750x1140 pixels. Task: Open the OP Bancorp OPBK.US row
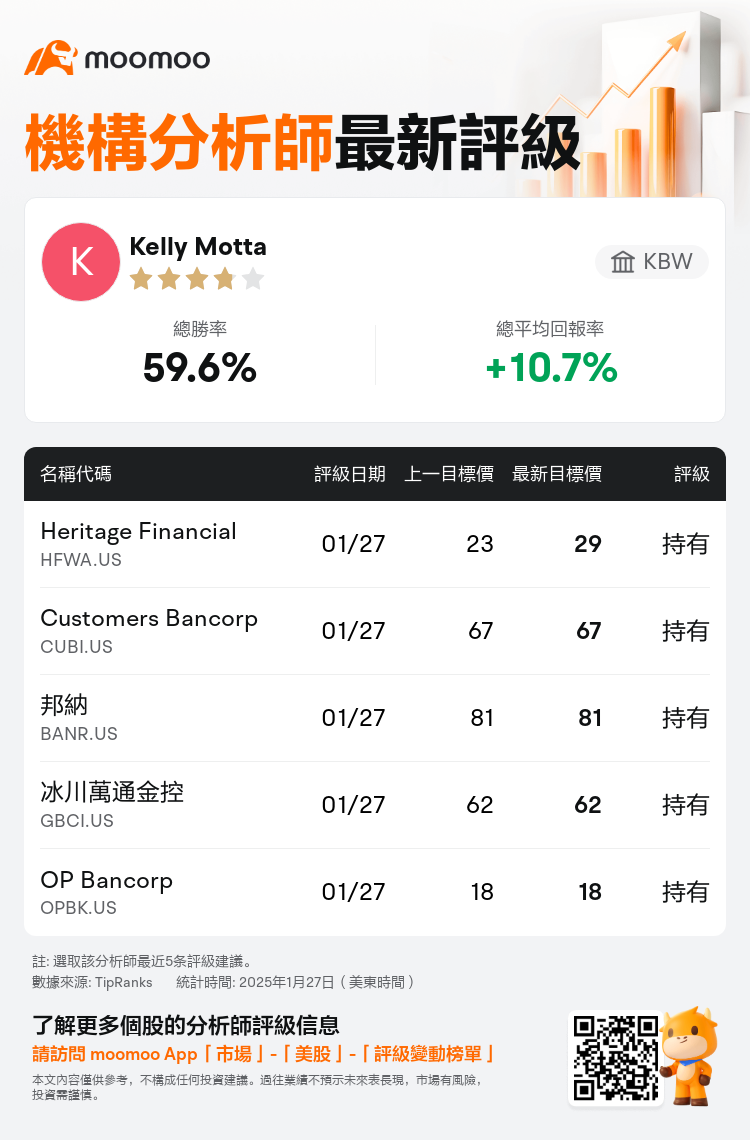tap(375, 892)
